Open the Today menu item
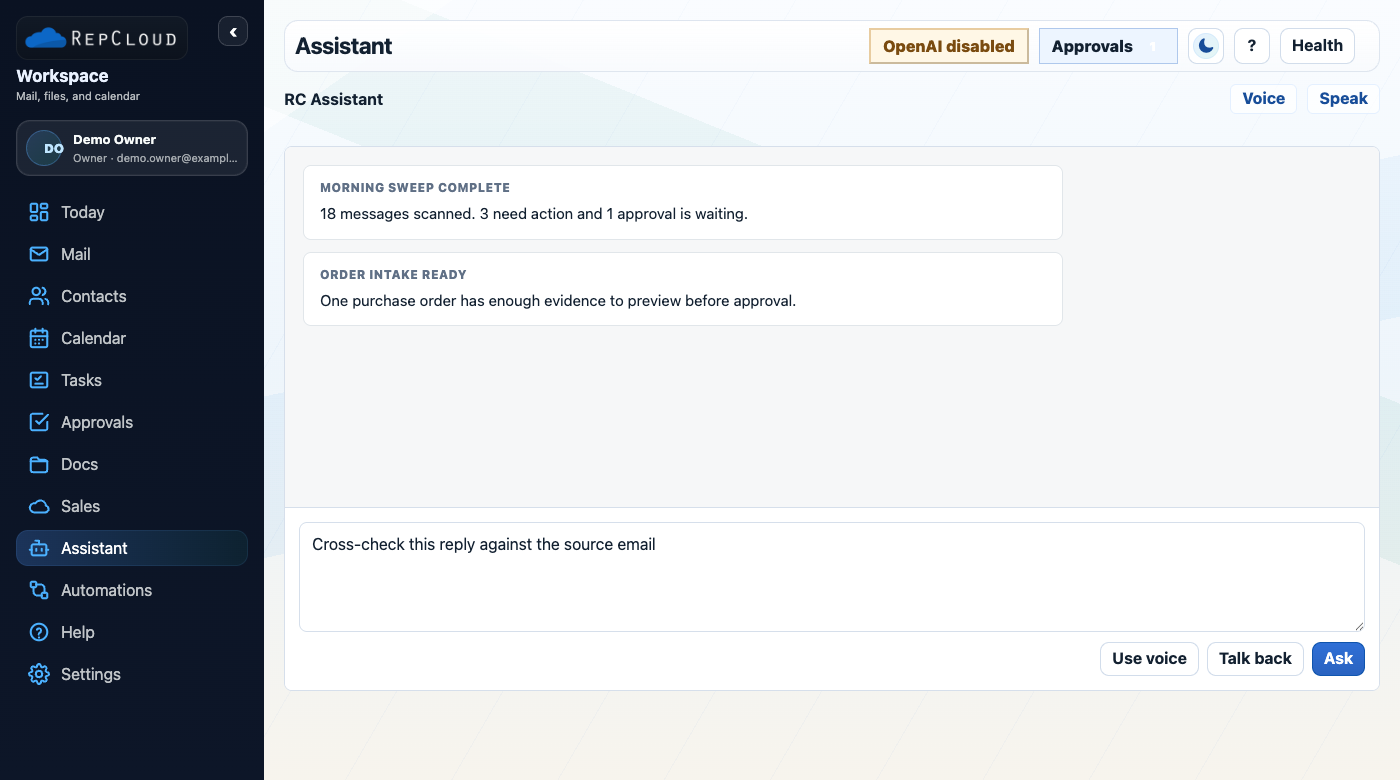This screenshot has width=1400, height=780. (x=132, y=212)
